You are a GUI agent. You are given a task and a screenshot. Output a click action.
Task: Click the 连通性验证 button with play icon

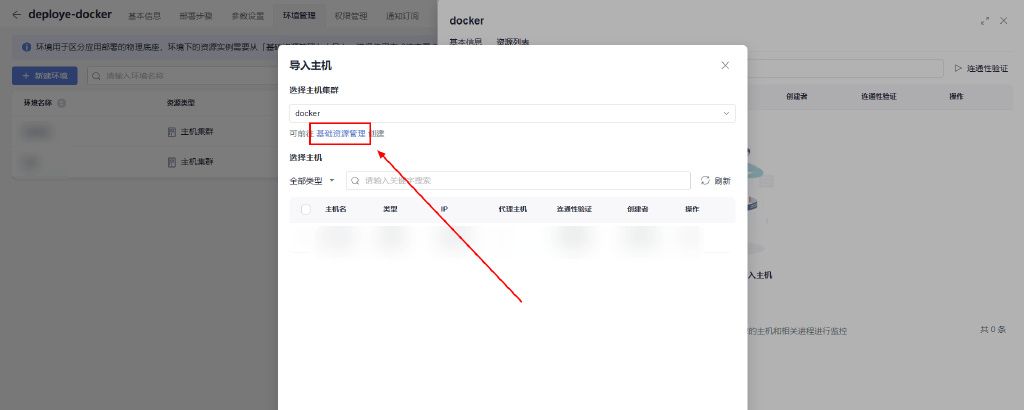pyautogui.click(x=981, y=69)
